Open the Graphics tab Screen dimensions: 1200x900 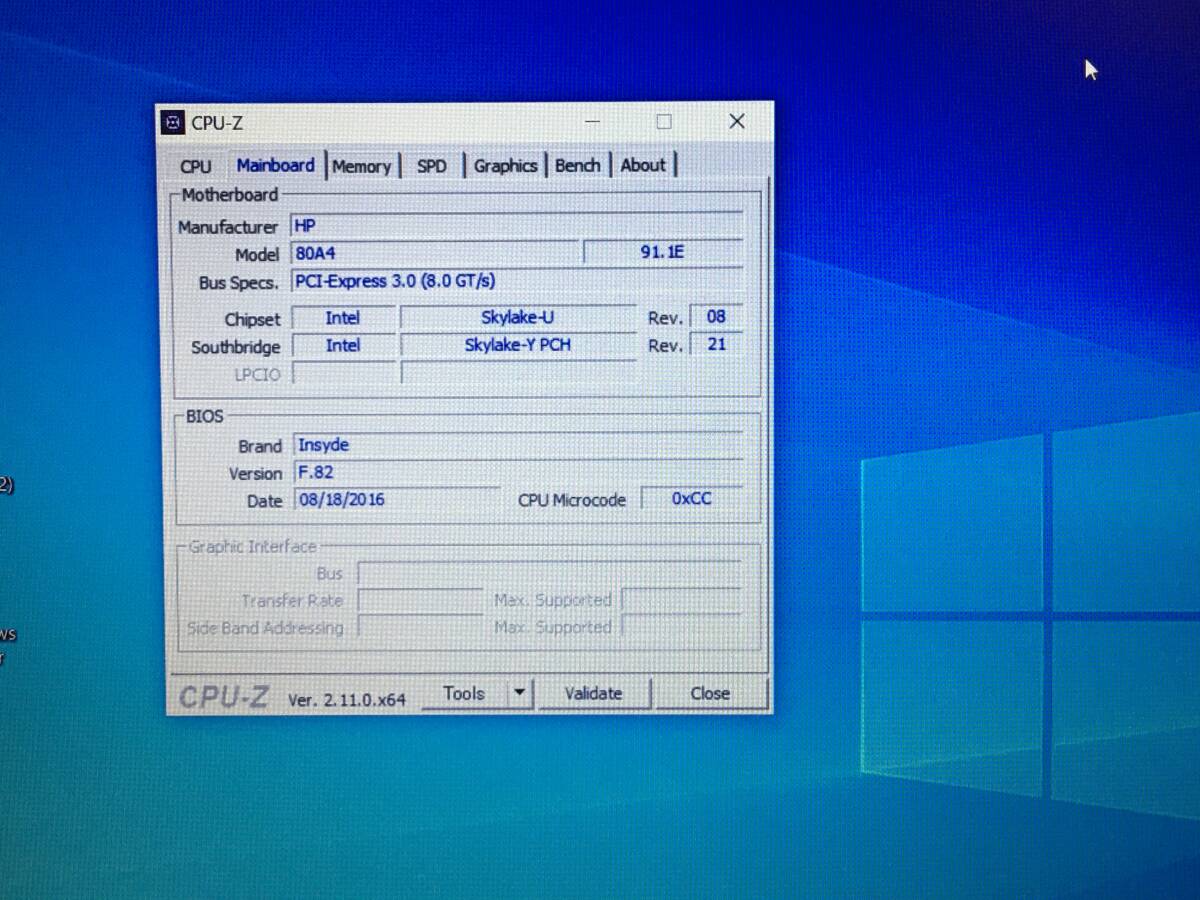[505, 166]
